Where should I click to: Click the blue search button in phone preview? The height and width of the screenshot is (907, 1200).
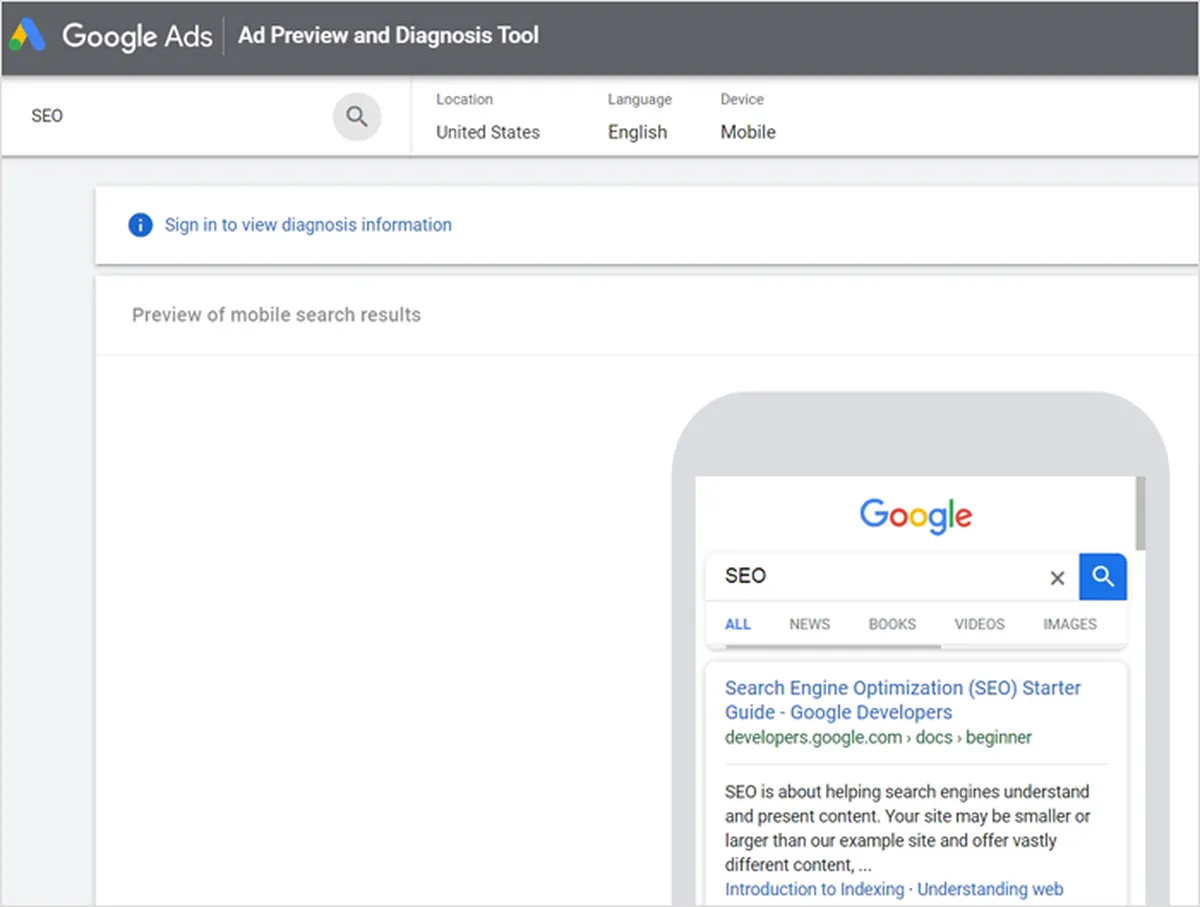click(1103, 576)
